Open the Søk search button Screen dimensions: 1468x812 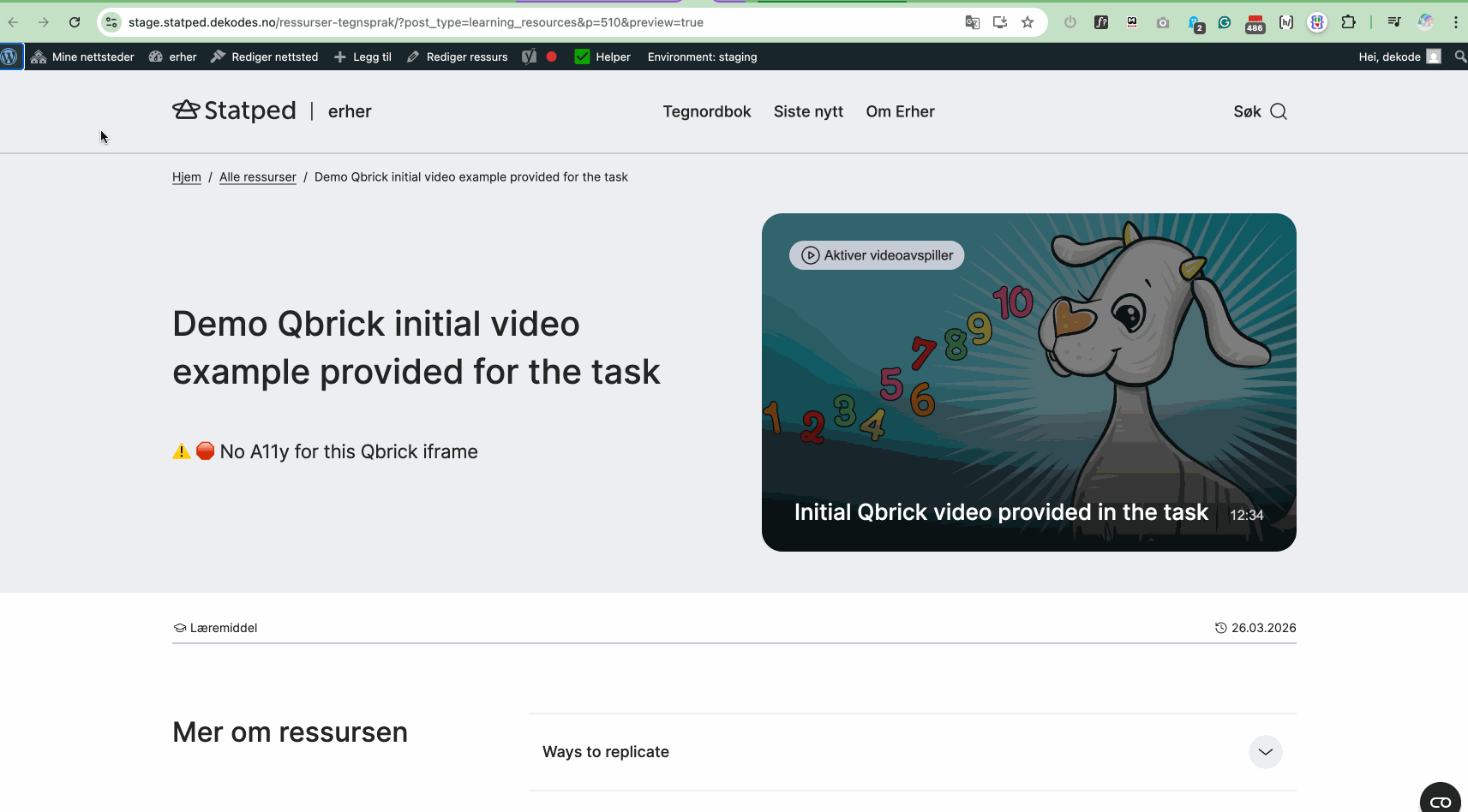pyautogui.click(x=1260, y=111)
